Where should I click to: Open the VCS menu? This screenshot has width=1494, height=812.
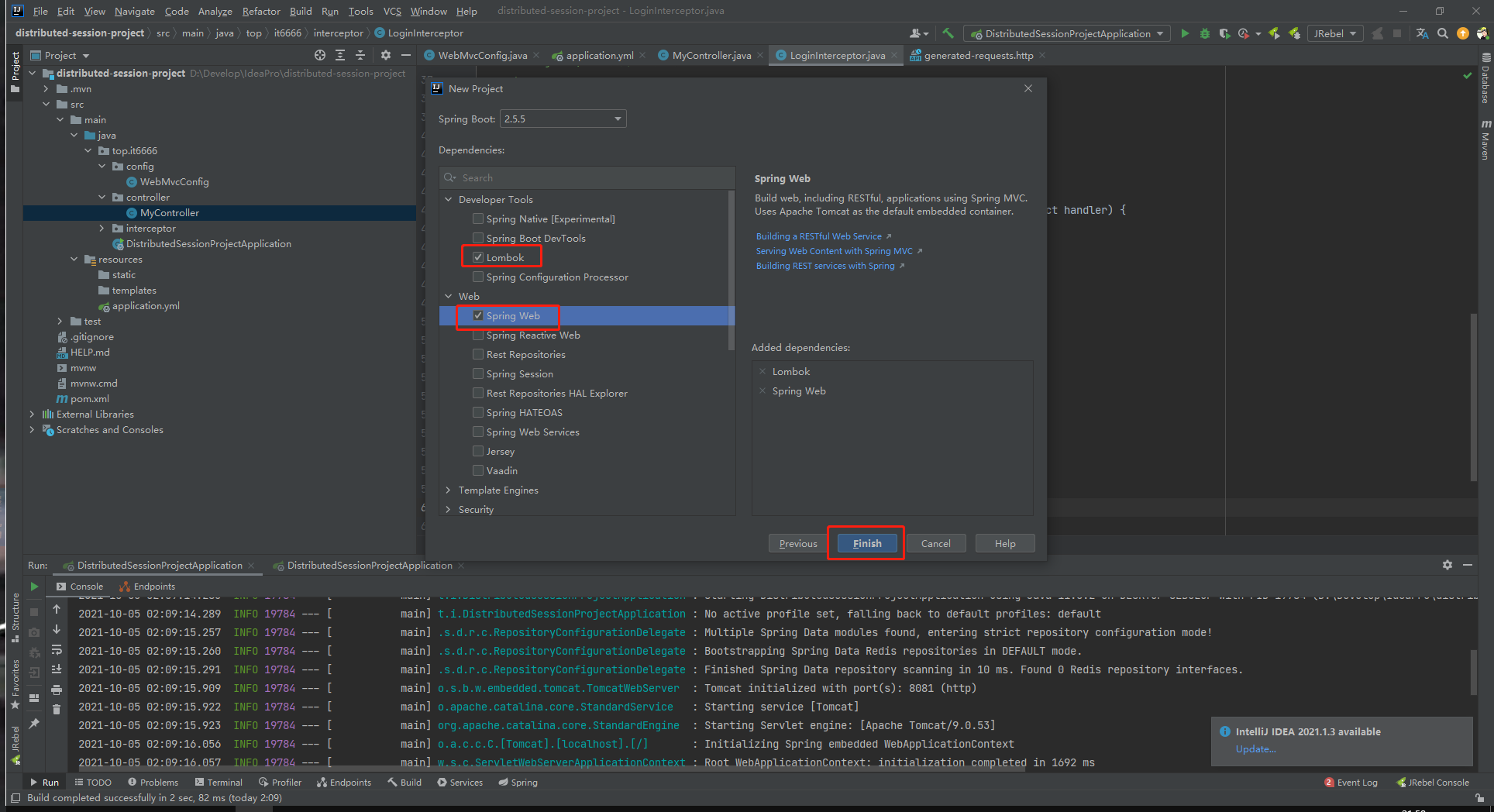coord(392,11)
